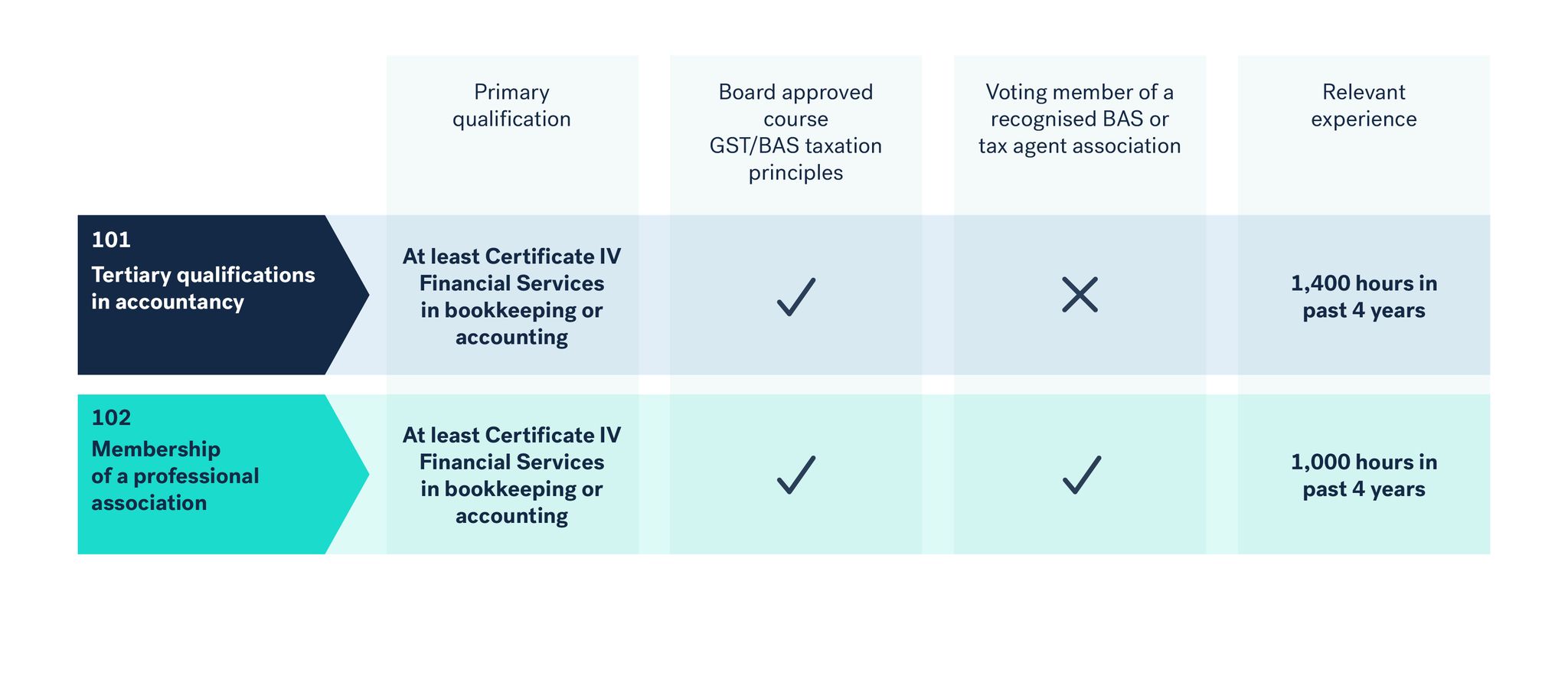Click the X mark in row 101
Image resolution: width=1568 pixels, height=686 pixels.
pyautogui.click(x=1080, y=295)
